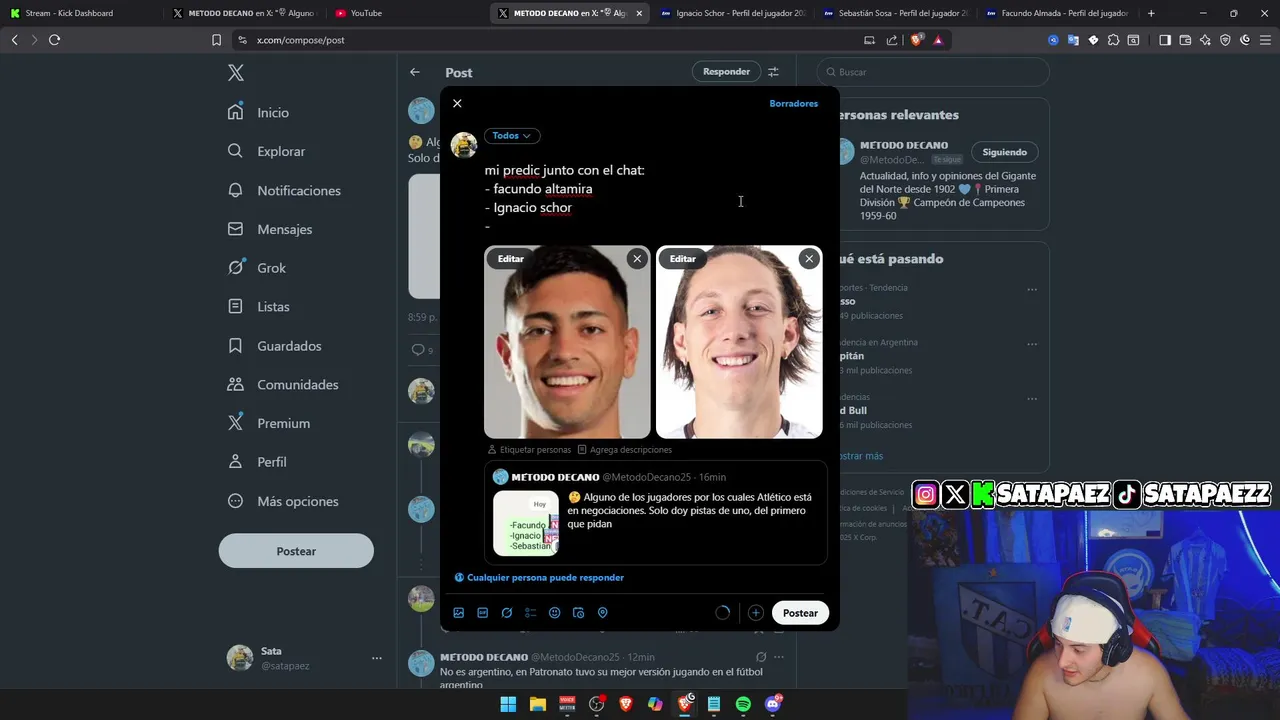Open Notificaciones in sidebar

285,191
